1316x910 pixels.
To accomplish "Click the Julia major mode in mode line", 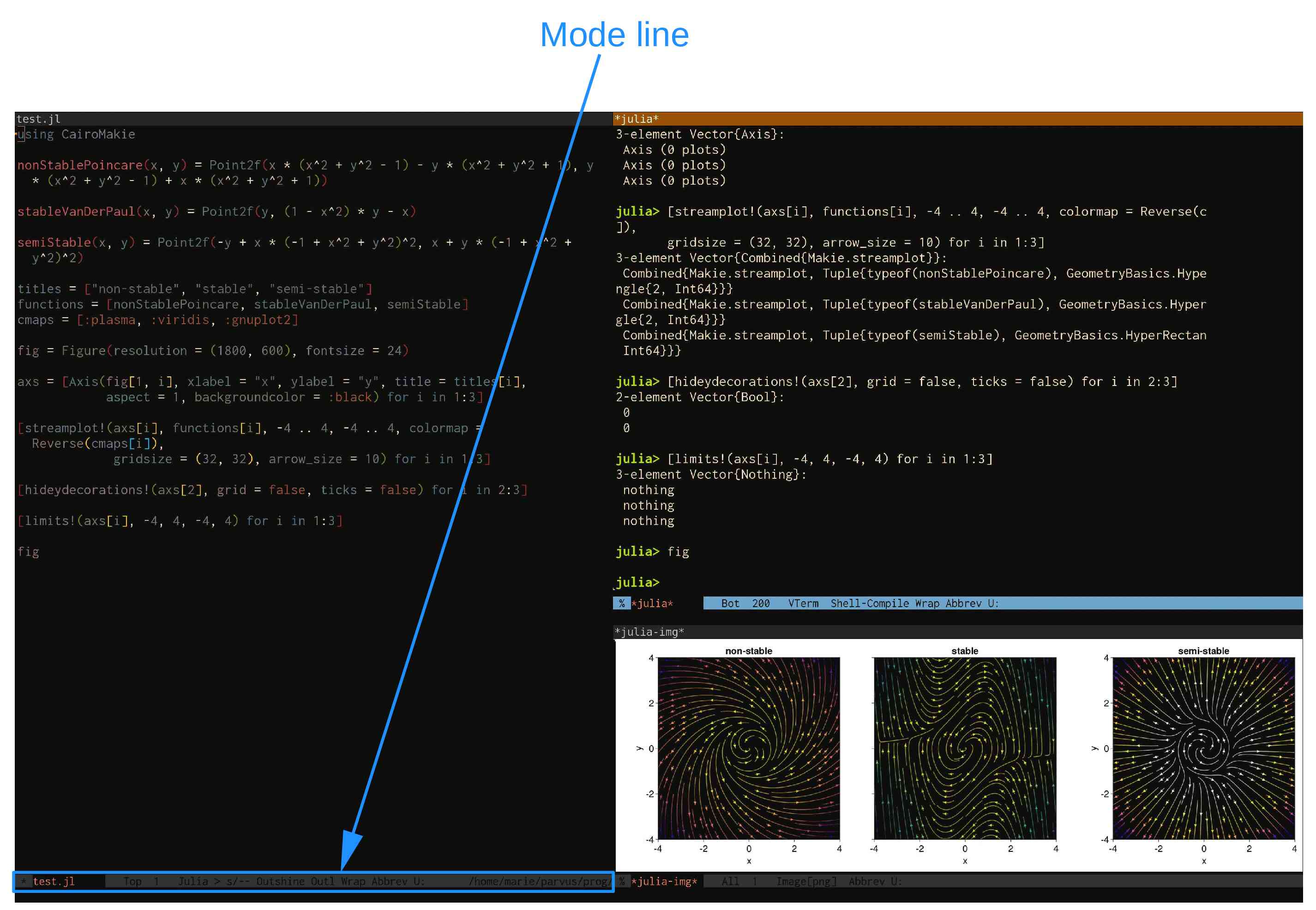I will [x=193, y=881].
